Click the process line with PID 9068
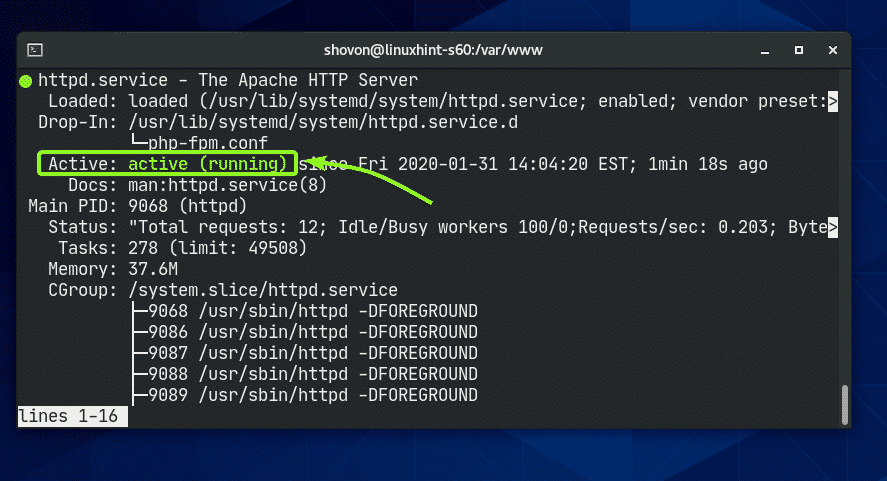 click(313, 311)
